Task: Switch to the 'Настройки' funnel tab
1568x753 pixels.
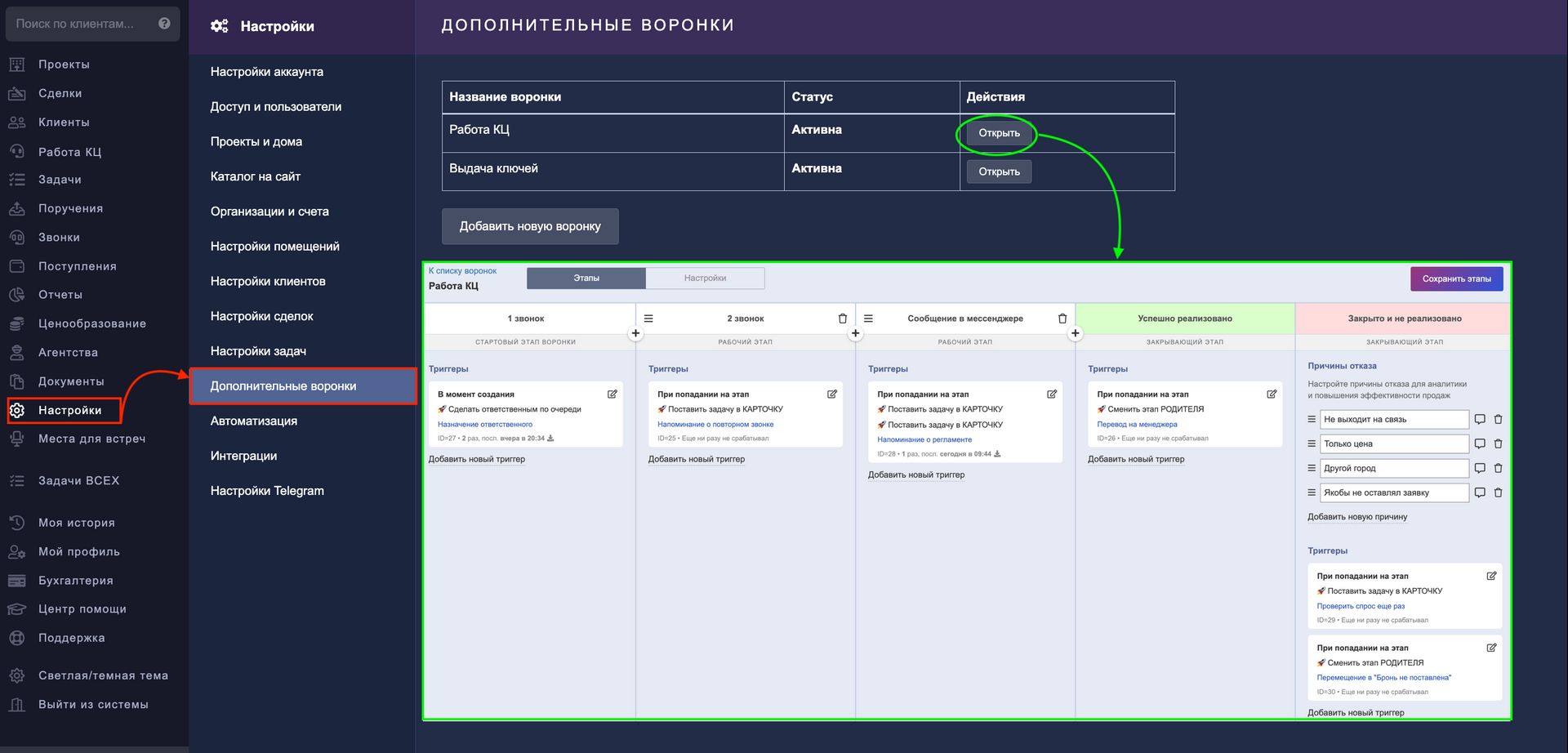Action: [x=705, y=278]
